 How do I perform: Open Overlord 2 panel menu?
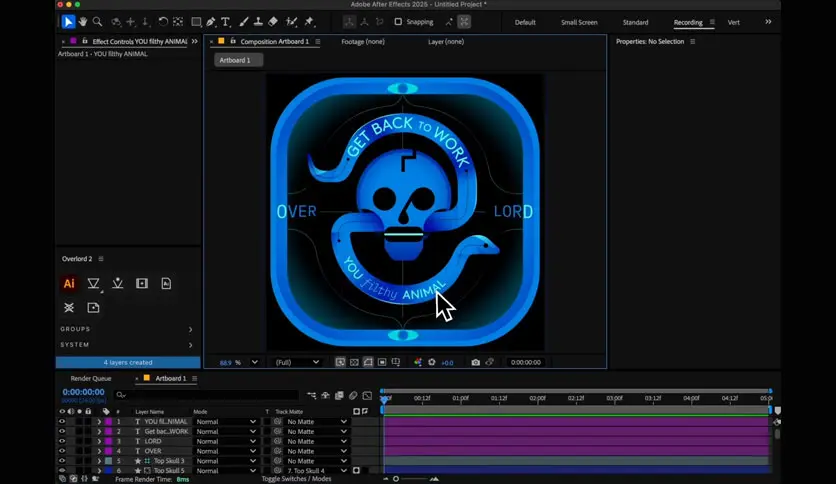101,259
